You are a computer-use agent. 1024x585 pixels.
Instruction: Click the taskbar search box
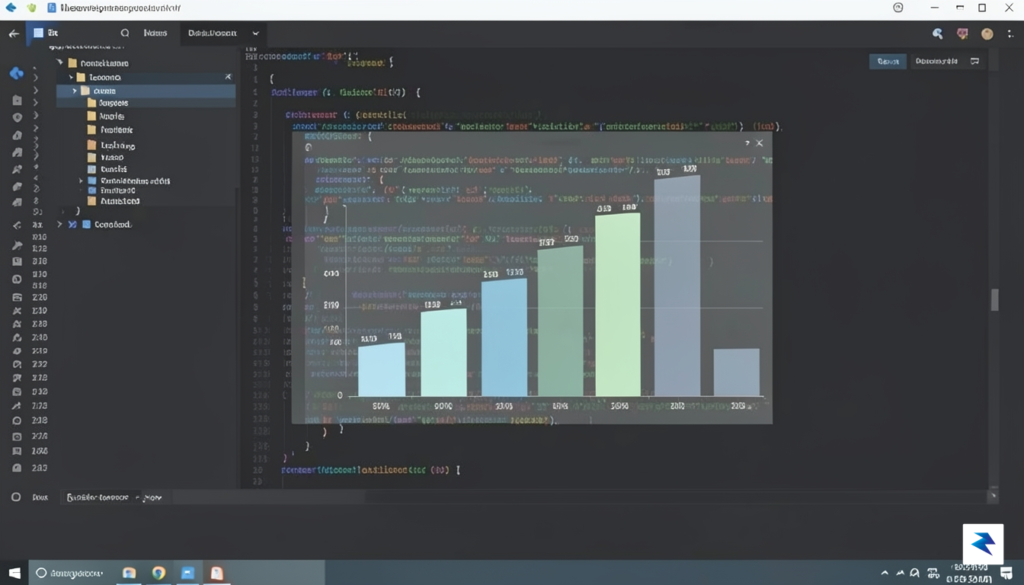point(71,573)
